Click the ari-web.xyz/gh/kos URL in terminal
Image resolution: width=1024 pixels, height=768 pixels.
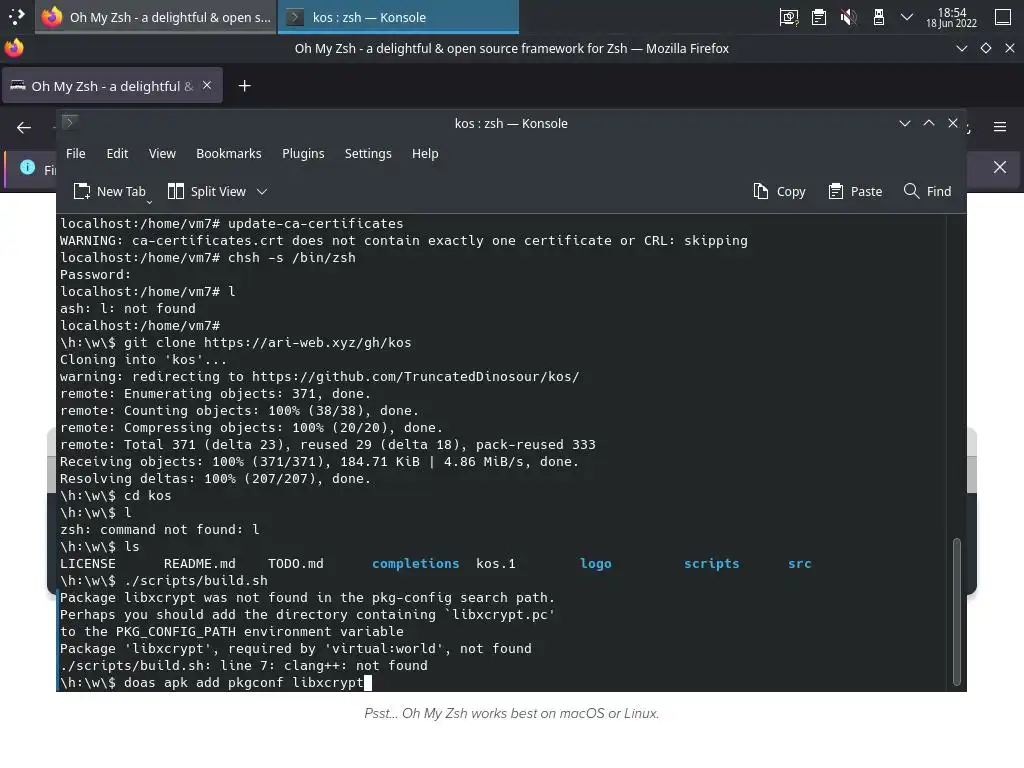308,343
